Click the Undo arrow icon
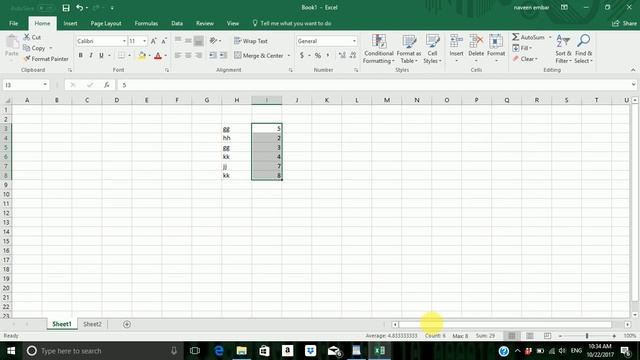 pyautogui.click(x=79, y=8)
